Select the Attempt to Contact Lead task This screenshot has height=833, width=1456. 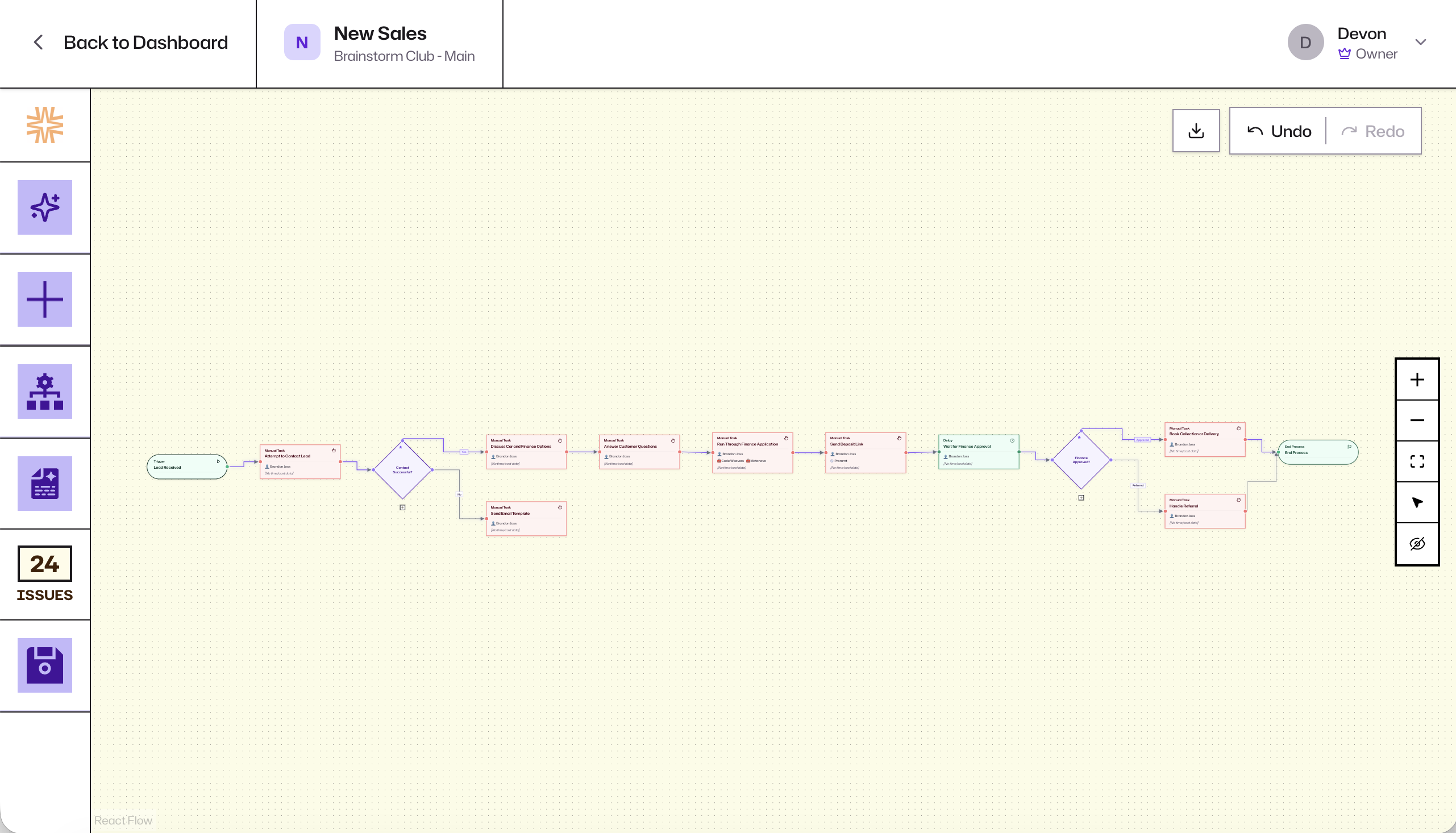(x=301, y=462)
